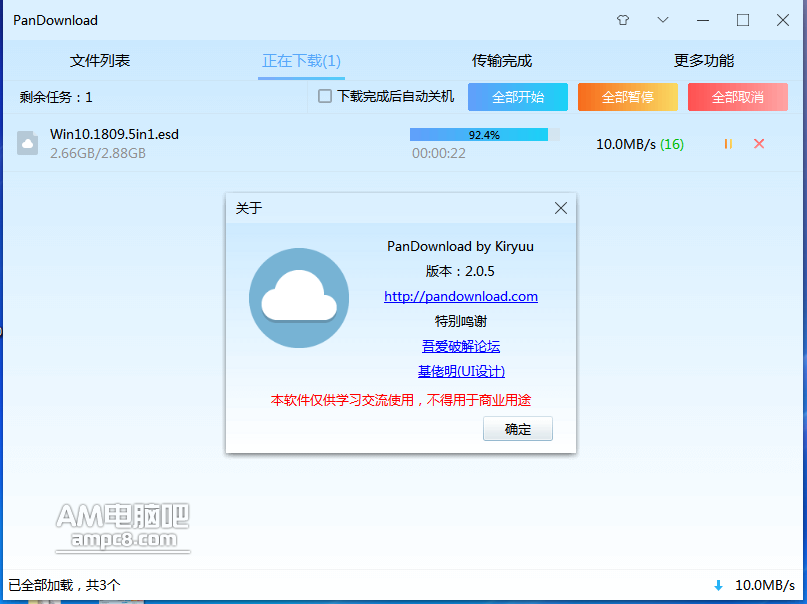Click status text 已全部加载，共3个
The height and width of the screenshot is (604, 807).
[x=64, y=585]
